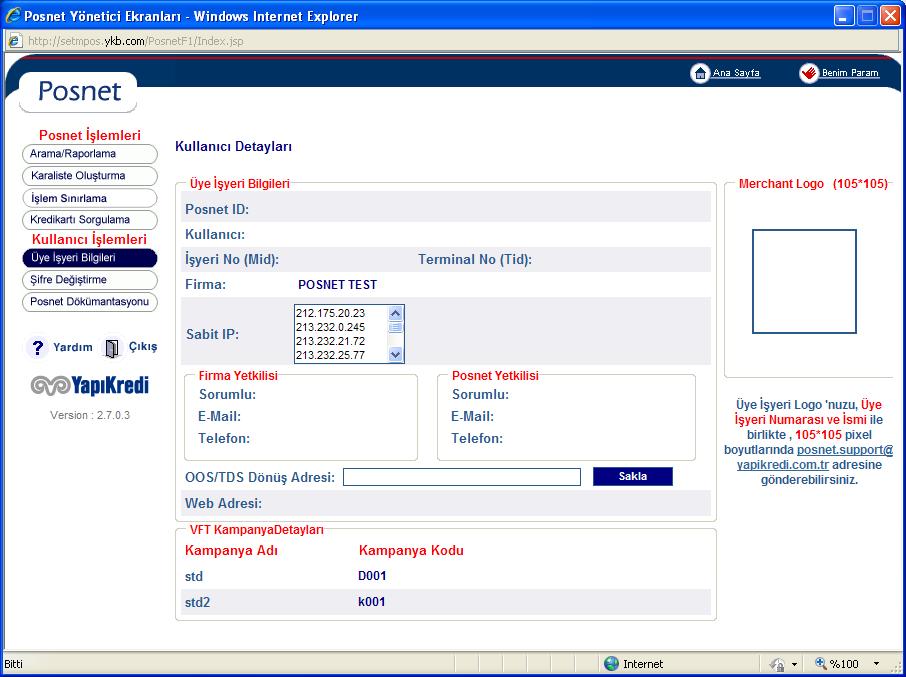Open the zoom level dropdown arrow
The width and height of the screenshot is (906, 677).
click(x=877, y=664)
